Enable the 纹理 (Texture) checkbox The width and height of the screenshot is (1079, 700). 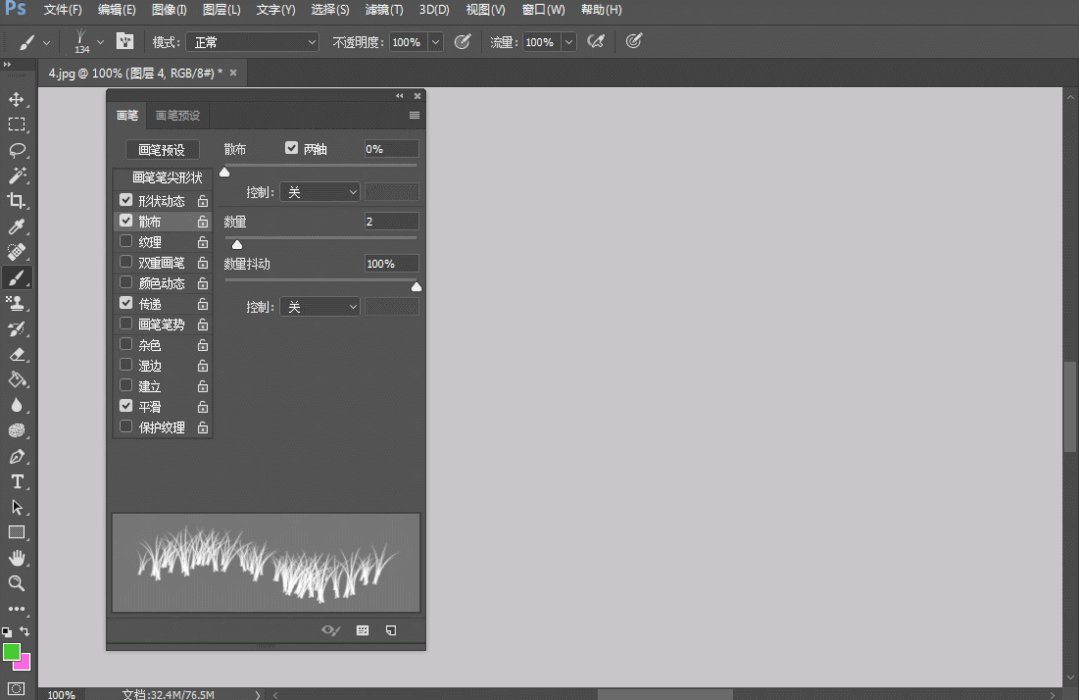click(x=126, y=241)
